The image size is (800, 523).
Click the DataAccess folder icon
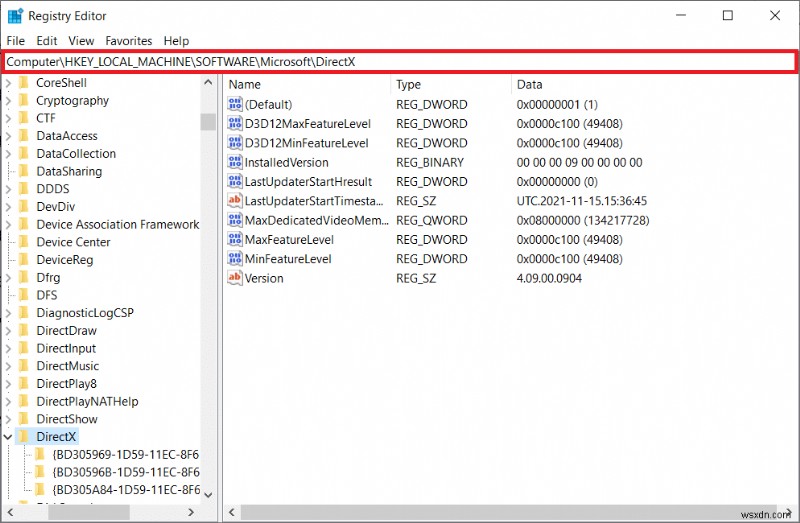coord(23,136)
